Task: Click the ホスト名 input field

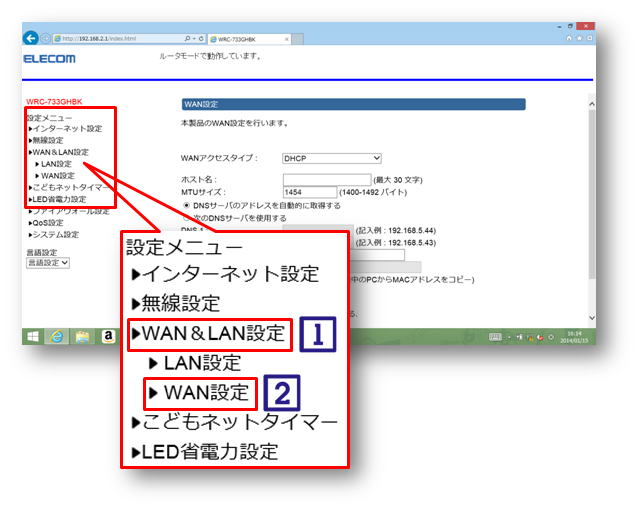Action: pyautogui.click(x=327, y=179)
